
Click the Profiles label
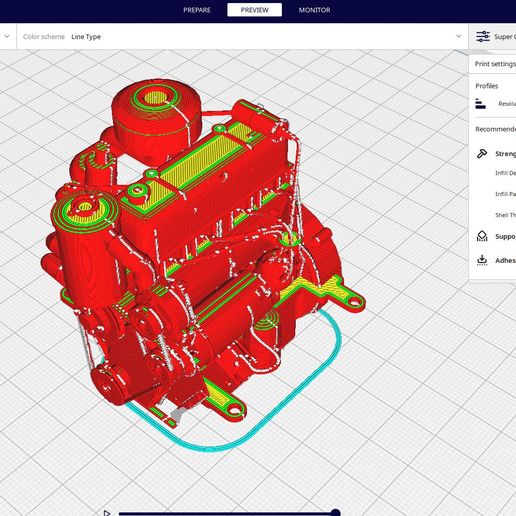tap(487, 86)
